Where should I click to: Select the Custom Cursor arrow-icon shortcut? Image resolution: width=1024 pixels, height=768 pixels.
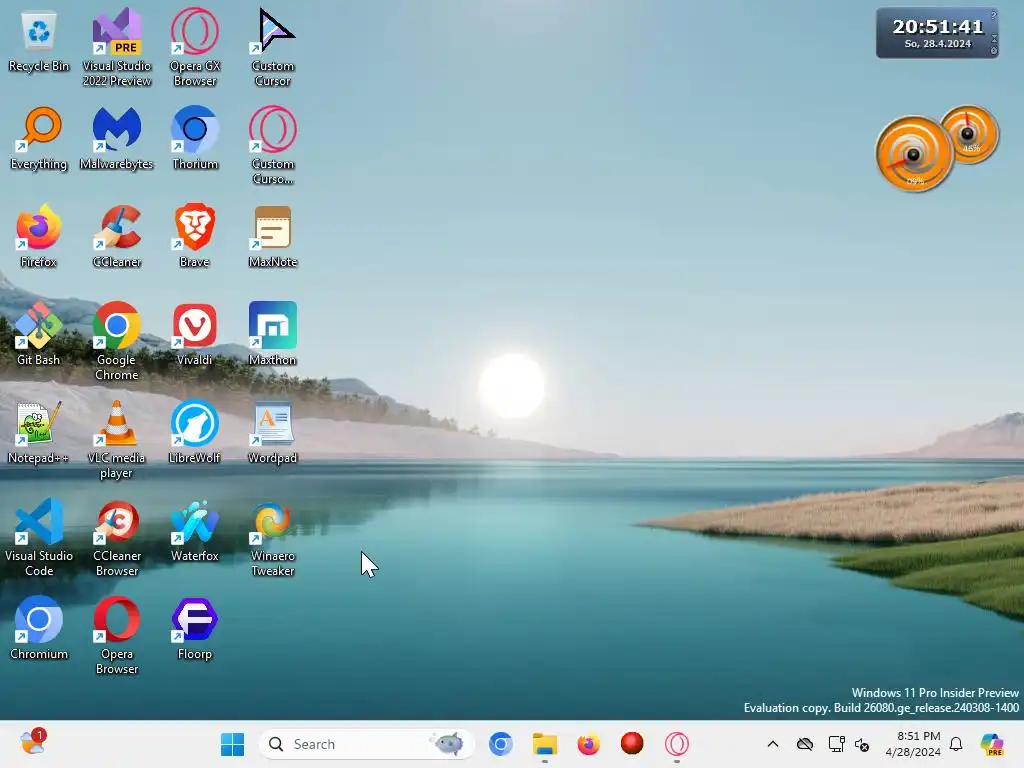click(x=273, y=48)
